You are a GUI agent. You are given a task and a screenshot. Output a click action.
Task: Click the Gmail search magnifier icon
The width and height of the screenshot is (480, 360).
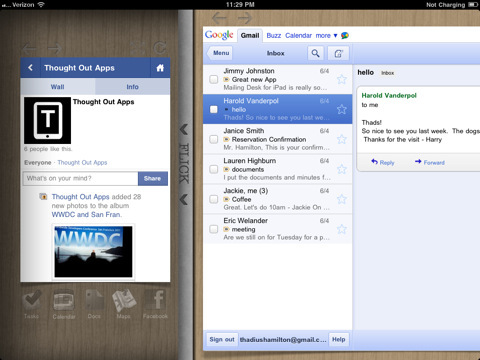click(x=315, y=53)
